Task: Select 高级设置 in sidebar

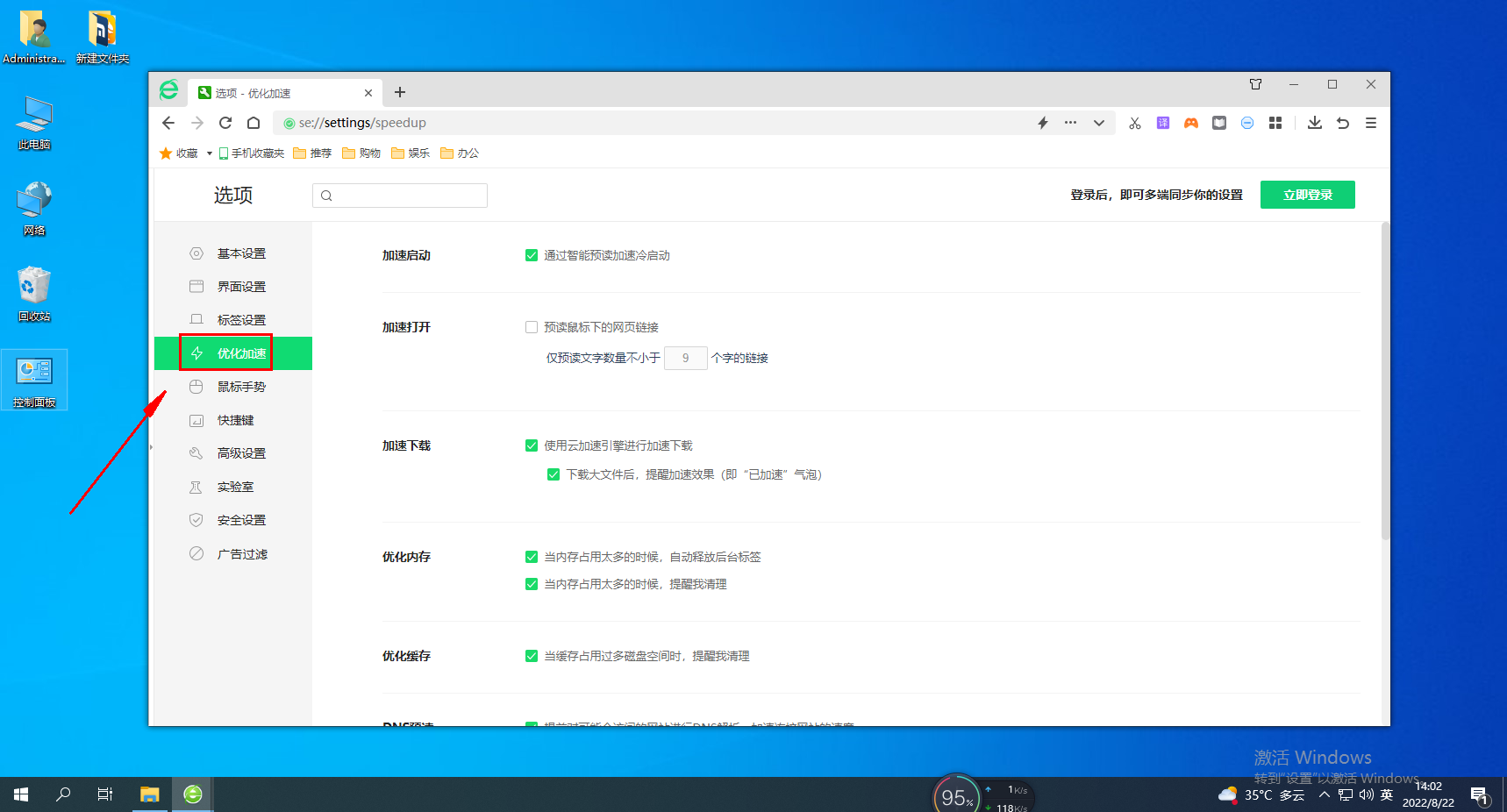Action: coord(233,453)
